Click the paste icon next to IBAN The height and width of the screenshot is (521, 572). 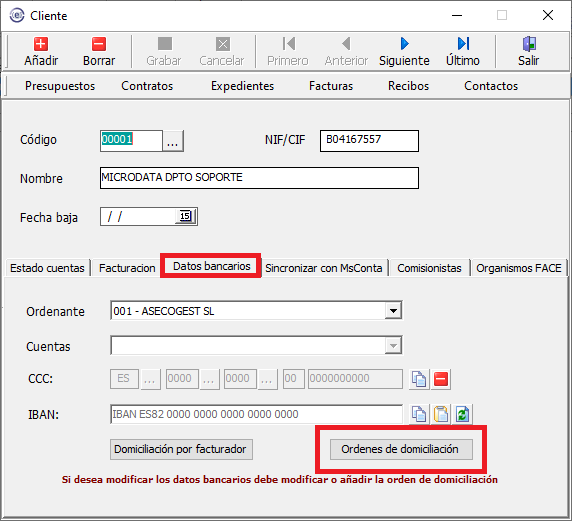[441, 414]
